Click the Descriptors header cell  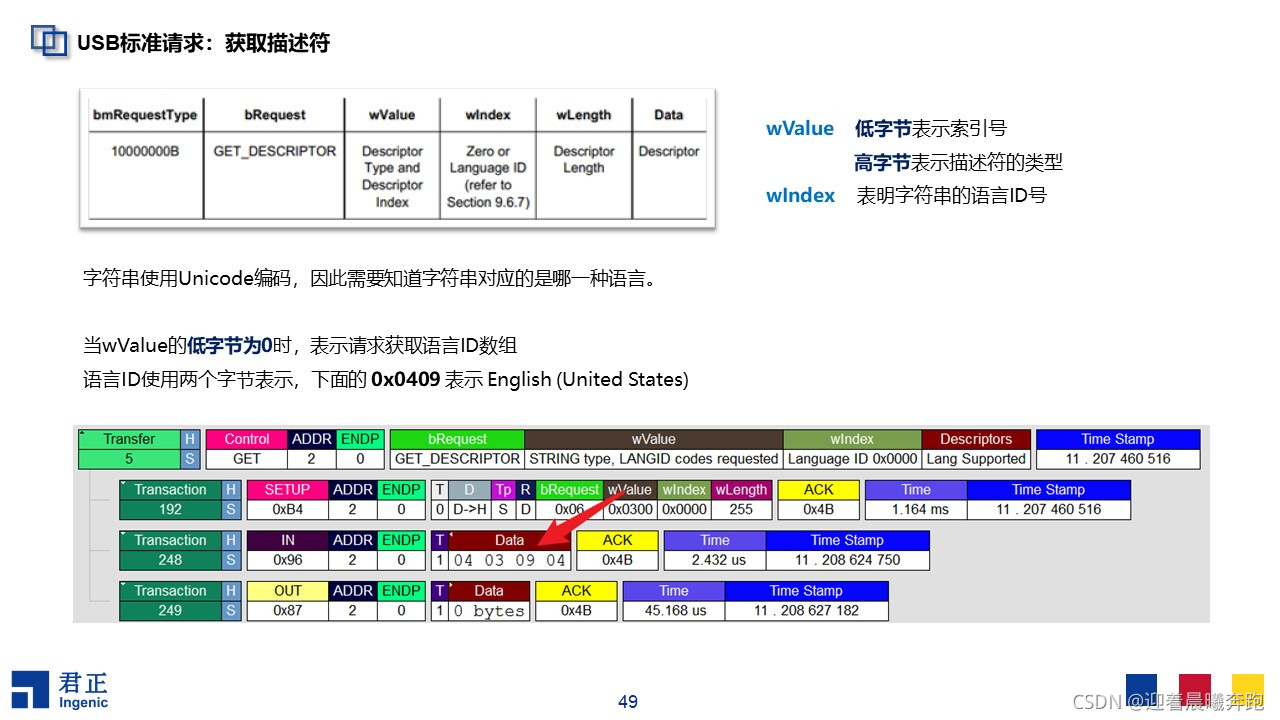(976, 439)
